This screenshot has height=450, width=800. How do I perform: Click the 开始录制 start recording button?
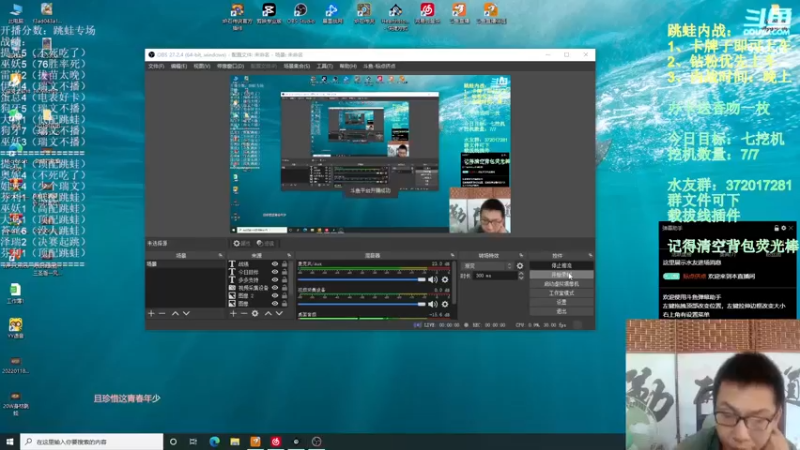coord(561,275)
